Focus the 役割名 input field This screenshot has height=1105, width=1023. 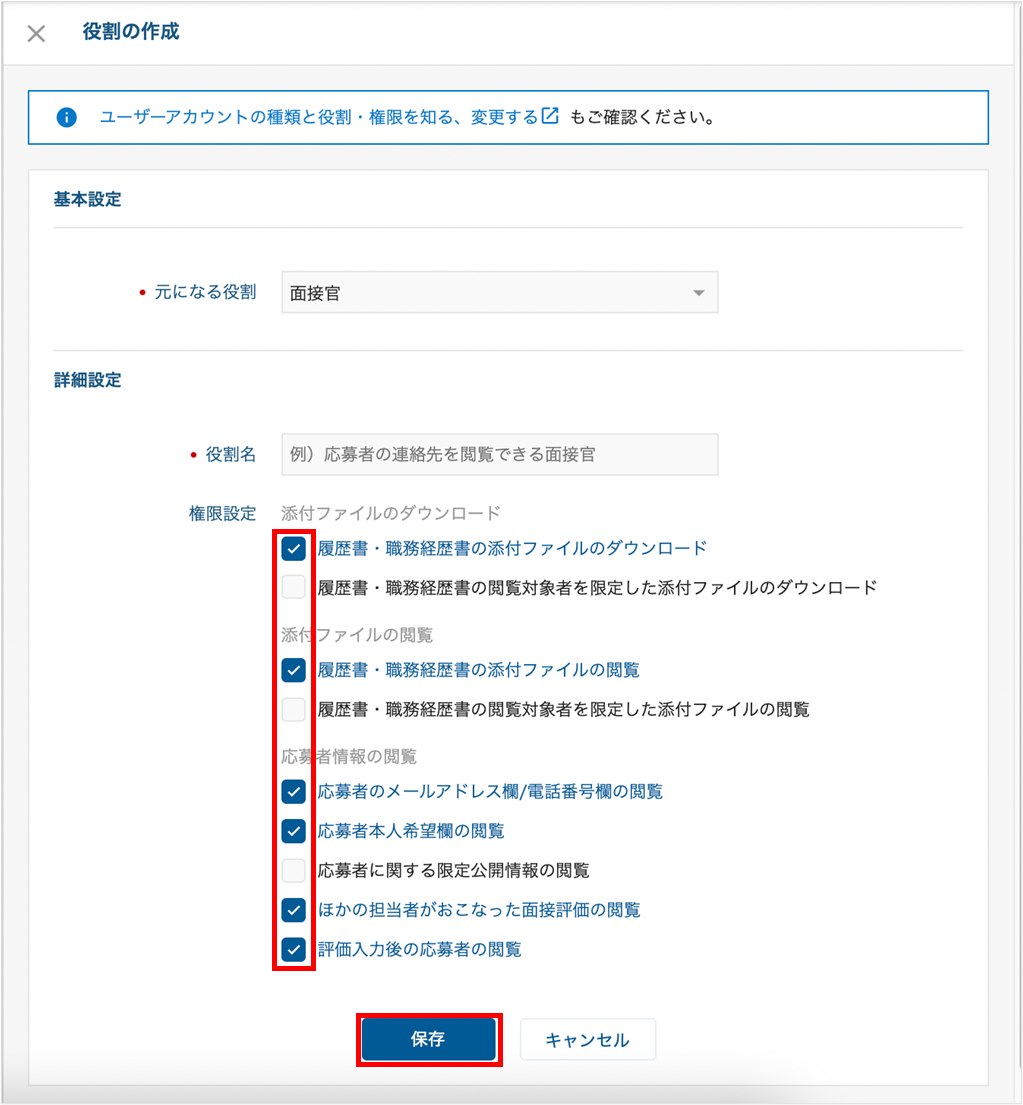pyautogui.click(x=500, y=455)
